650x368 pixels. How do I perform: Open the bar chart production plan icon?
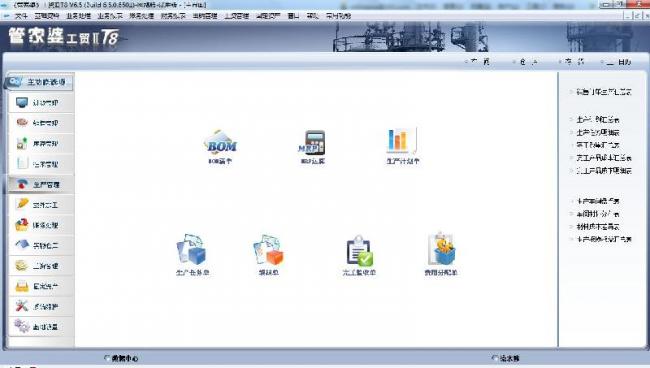(402, 146)
